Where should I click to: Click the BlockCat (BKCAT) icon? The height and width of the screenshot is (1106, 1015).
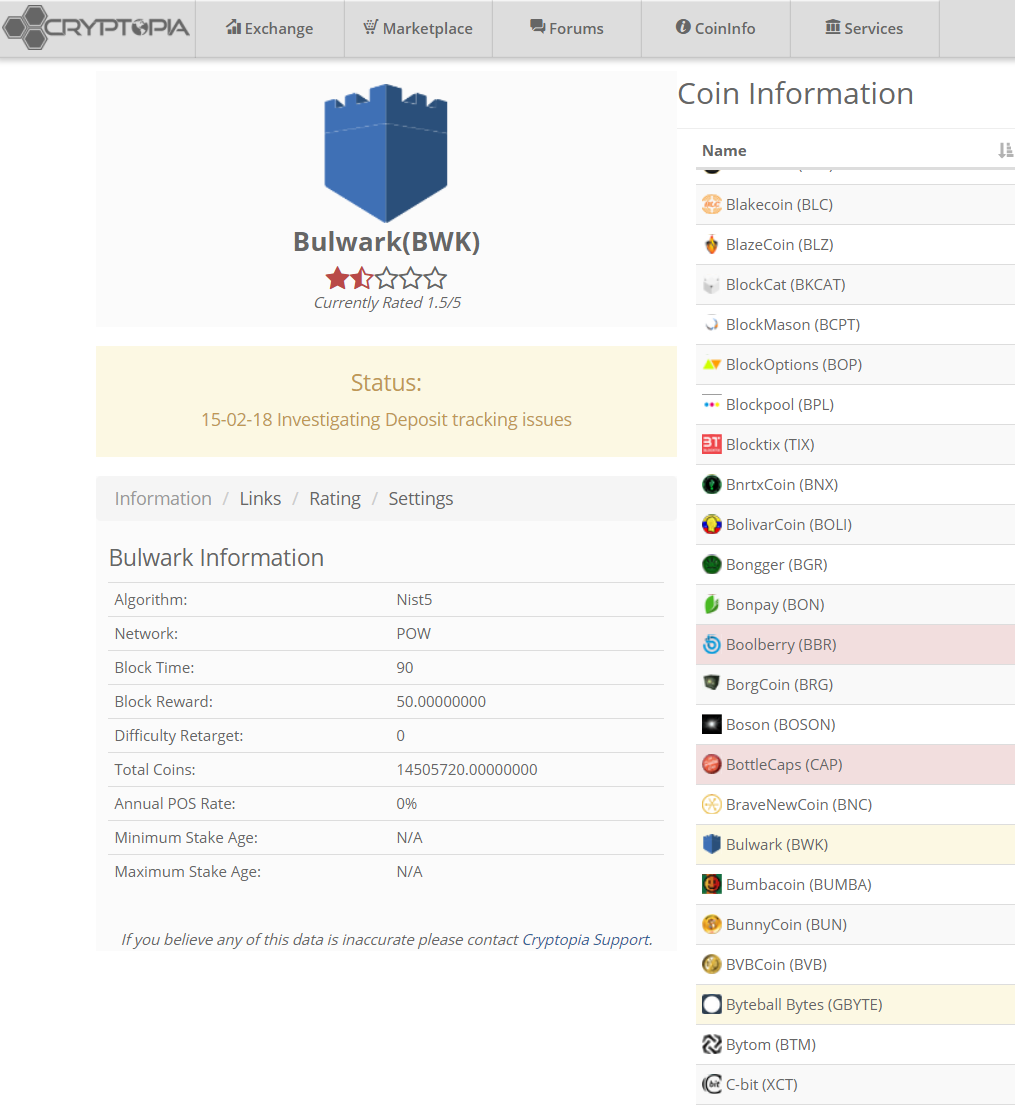click(x=712, y=285)
